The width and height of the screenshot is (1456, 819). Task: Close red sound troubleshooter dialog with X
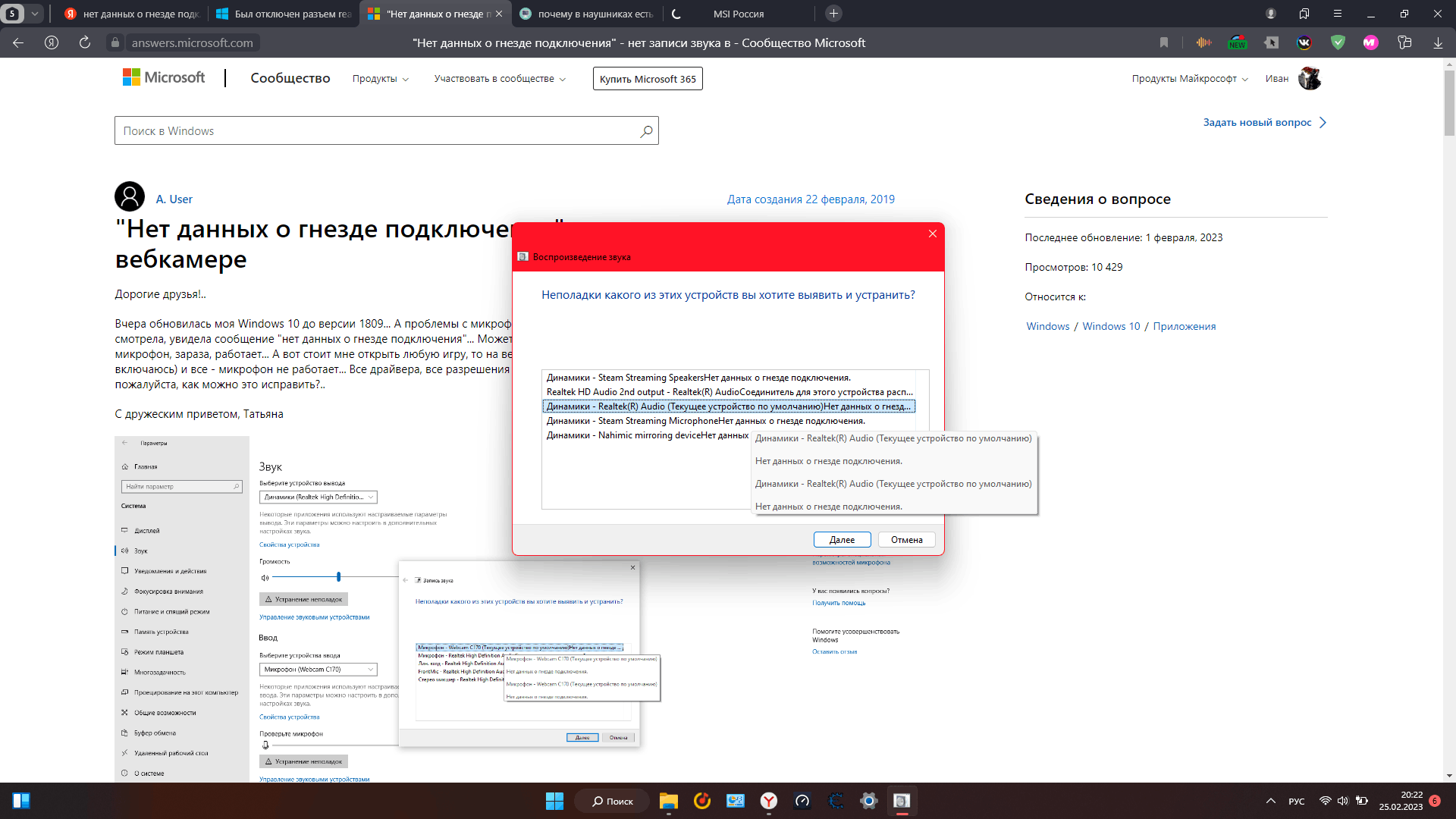933,234
